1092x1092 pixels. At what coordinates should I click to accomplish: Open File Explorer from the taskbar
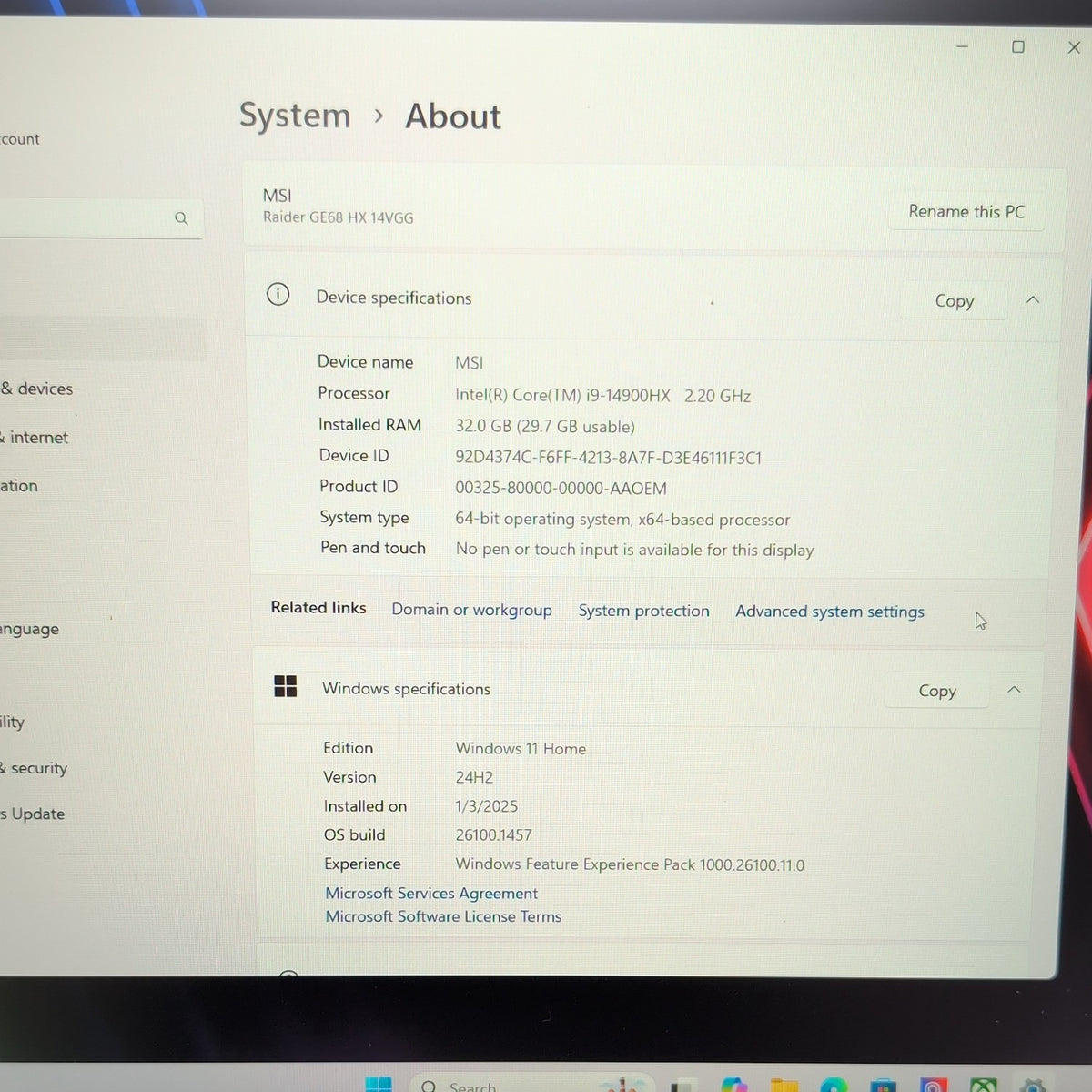click(784, 1085)
